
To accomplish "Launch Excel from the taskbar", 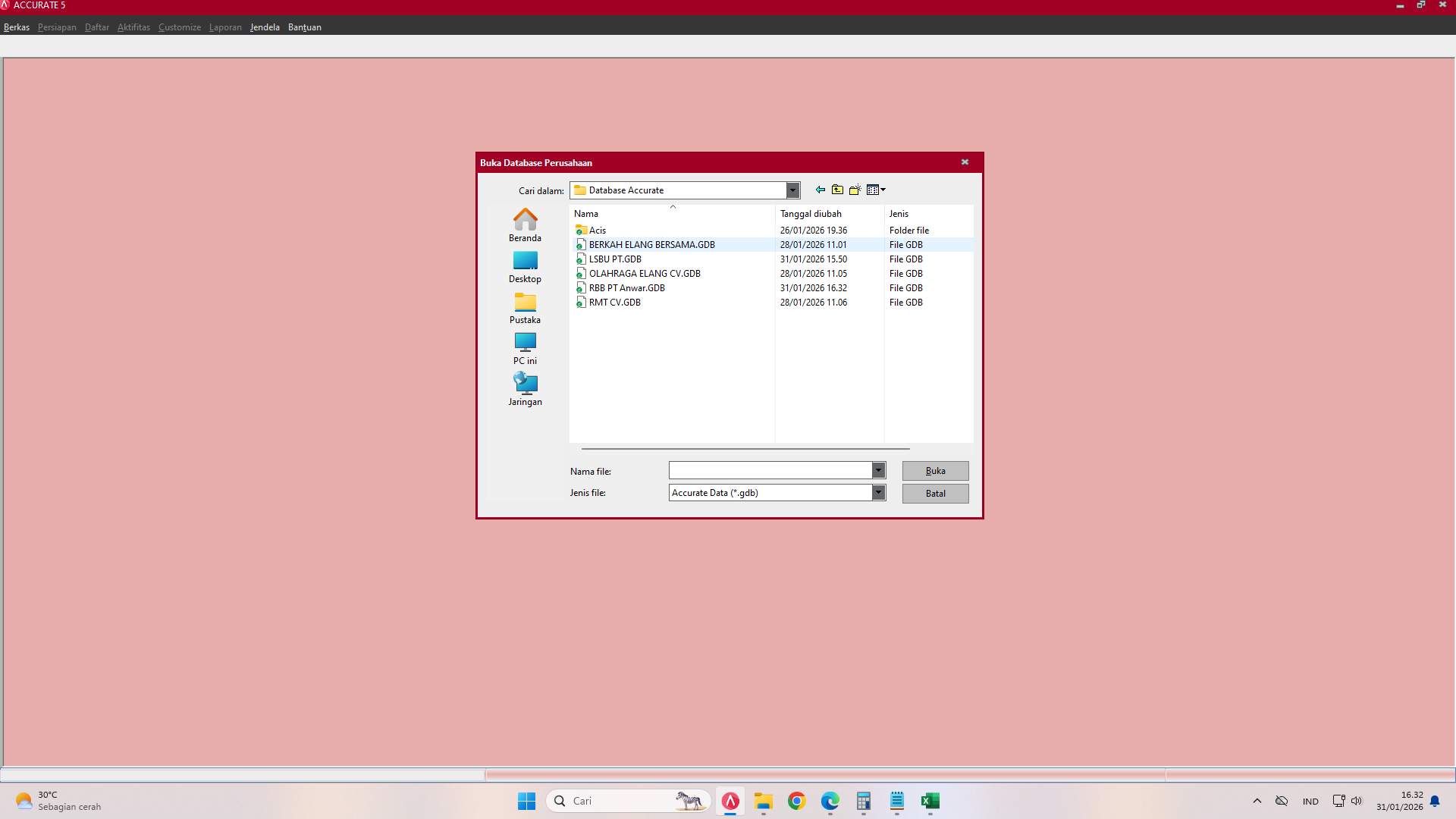I will pos(930,801).
